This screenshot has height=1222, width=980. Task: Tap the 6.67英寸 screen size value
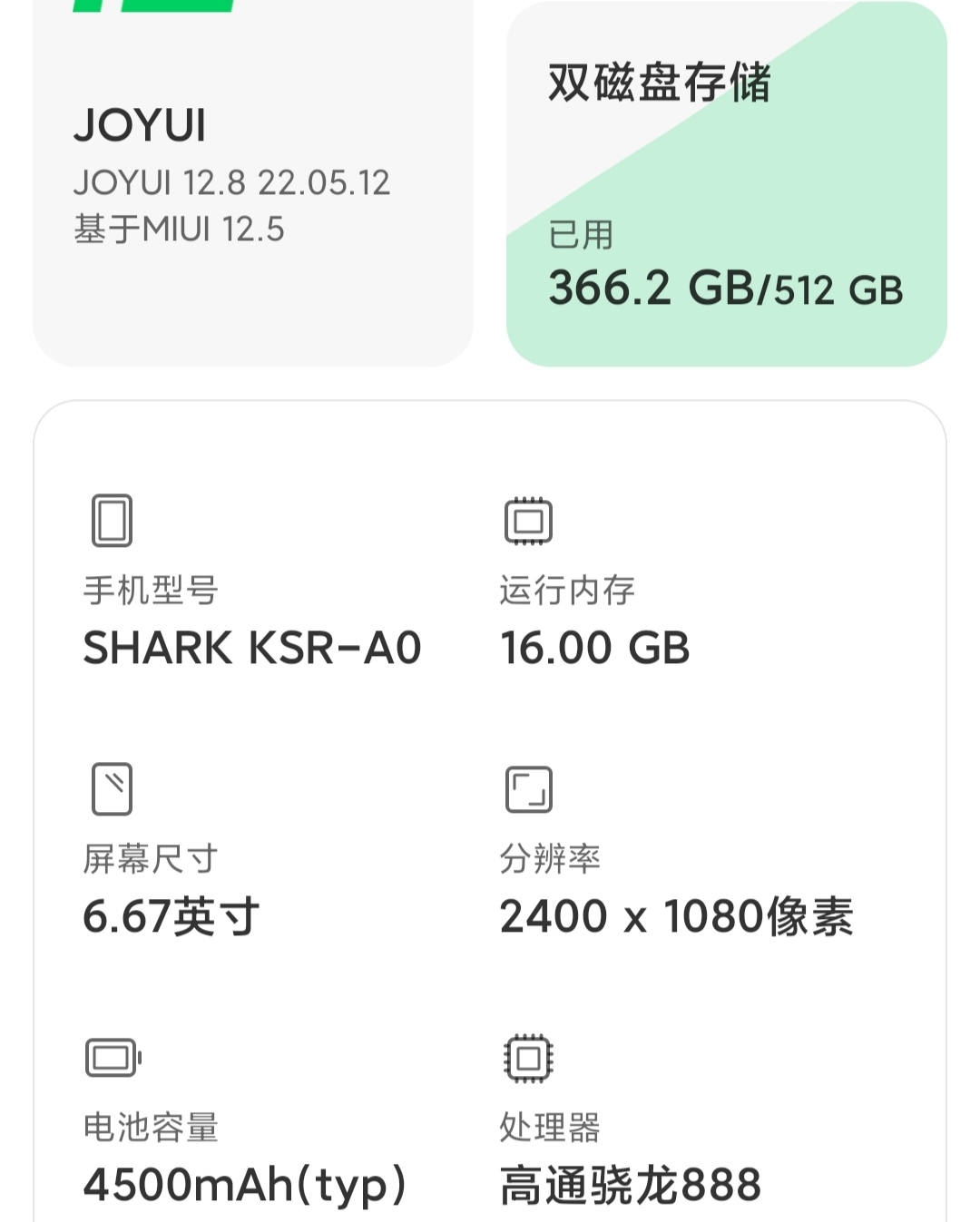tap(171, 916)
